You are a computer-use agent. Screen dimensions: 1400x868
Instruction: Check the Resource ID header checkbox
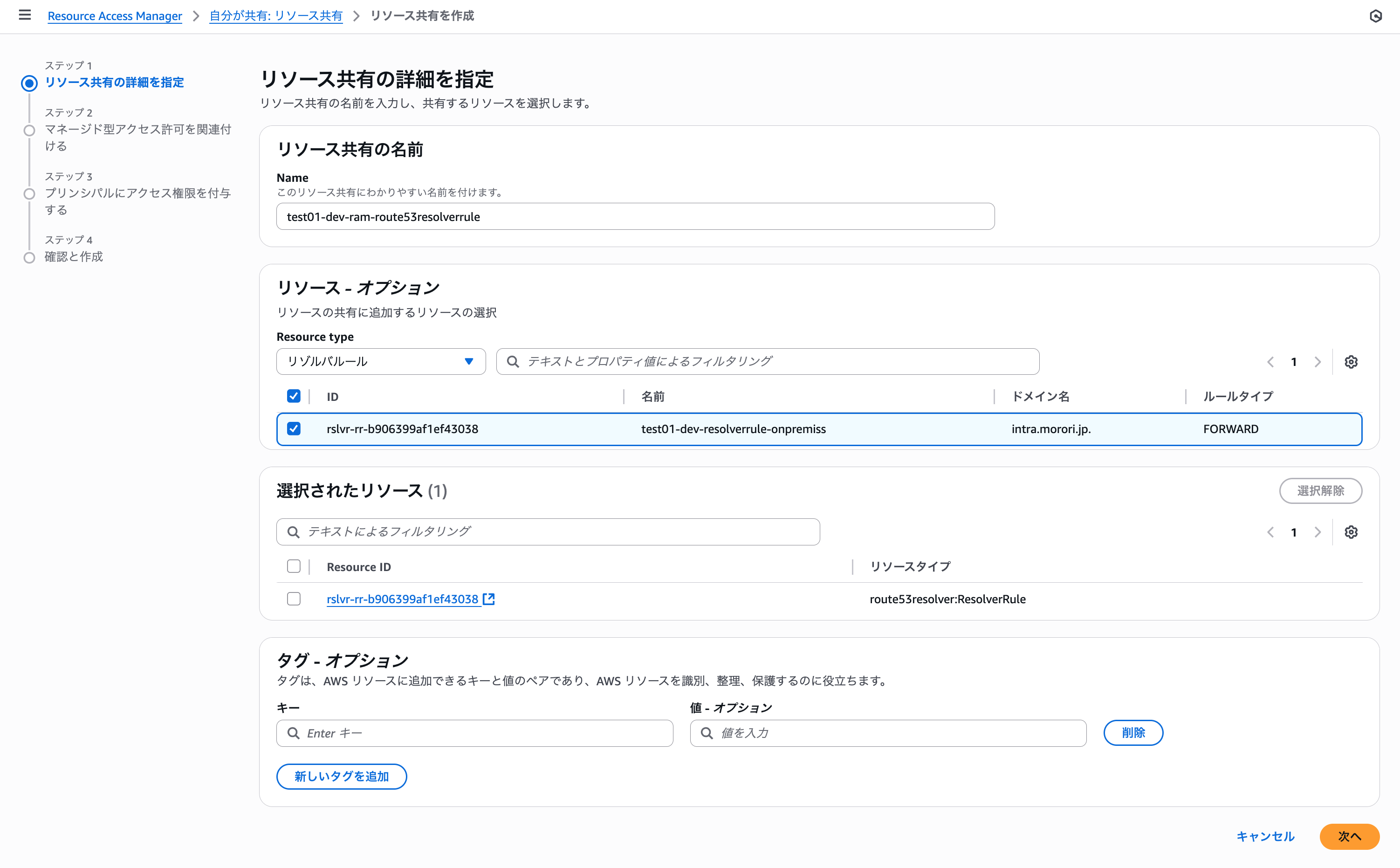(x=294, y=566)
